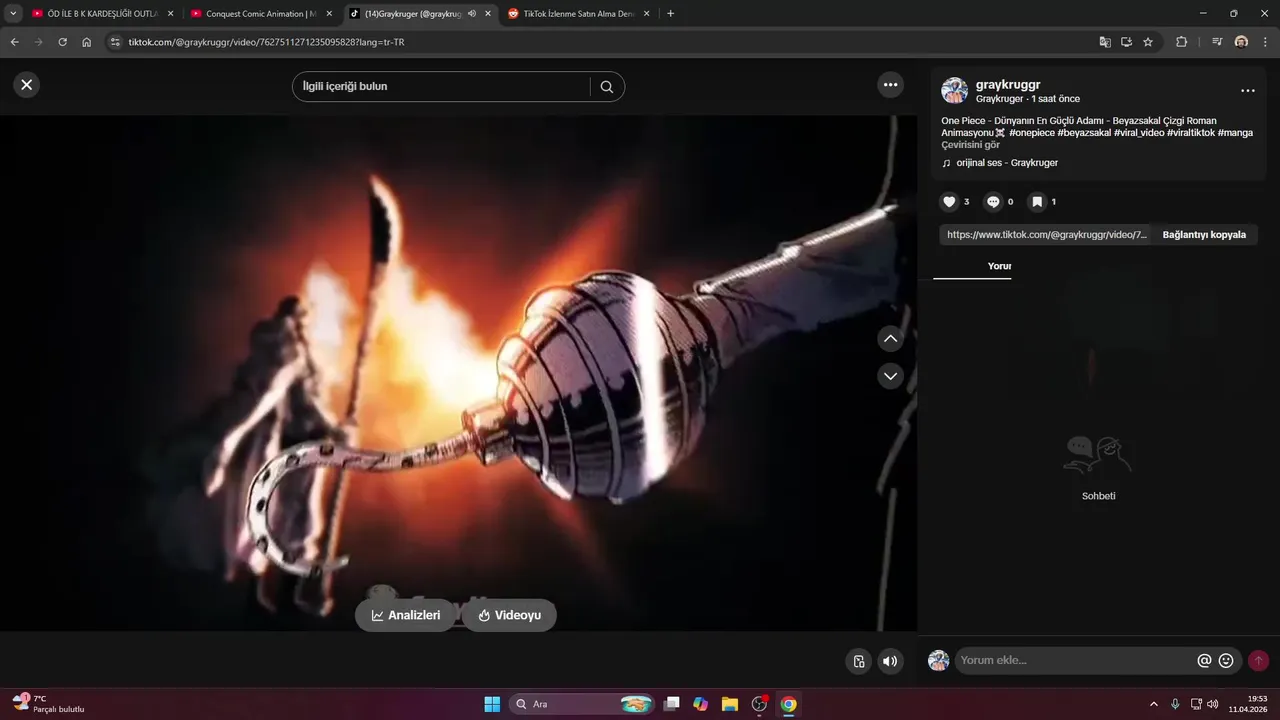1280x720 pixels.
Task: Open comments via speech bubble icon
Action: [993, 202]
